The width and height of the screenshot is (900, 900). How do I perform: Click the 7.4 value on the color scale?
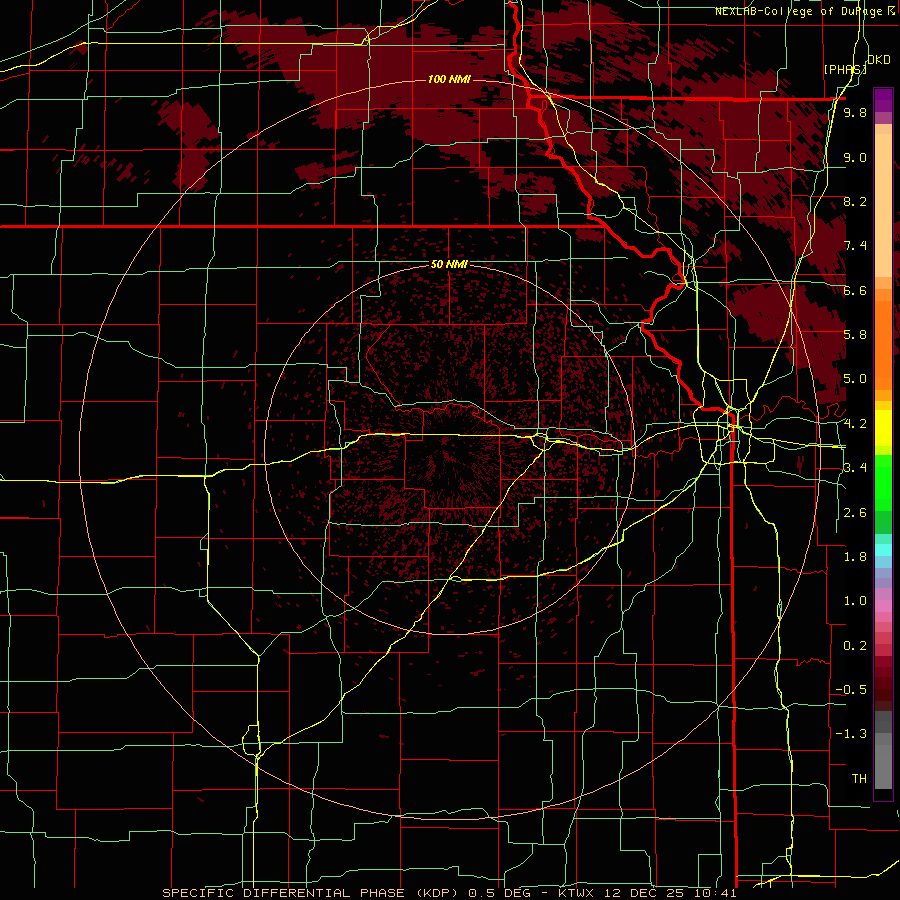[855, 246]
